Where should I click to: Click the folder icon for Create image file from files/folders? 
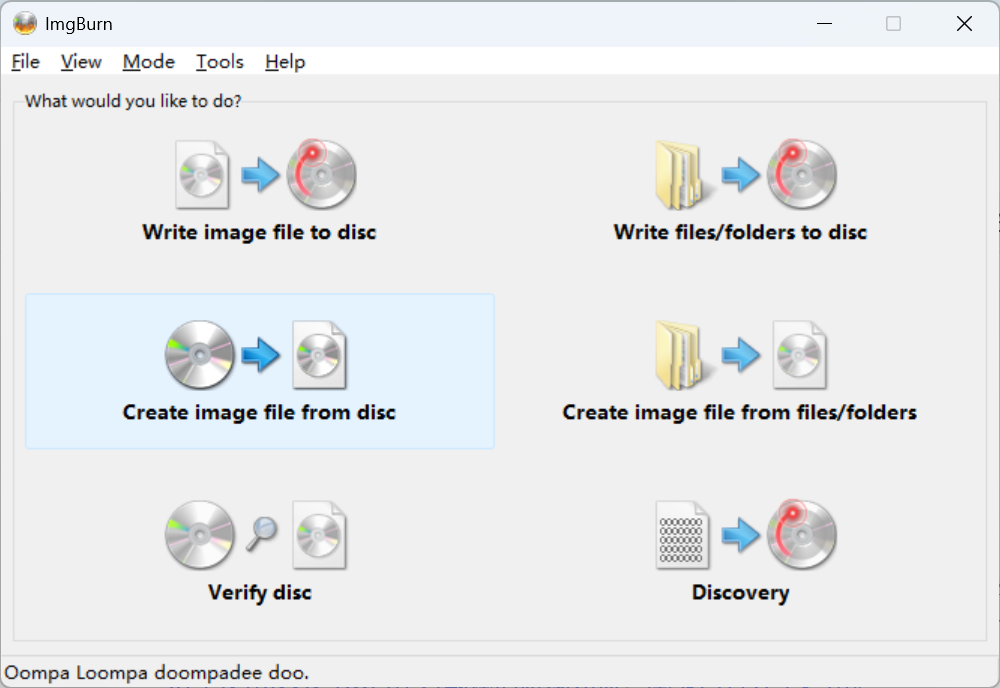point(680,355)
